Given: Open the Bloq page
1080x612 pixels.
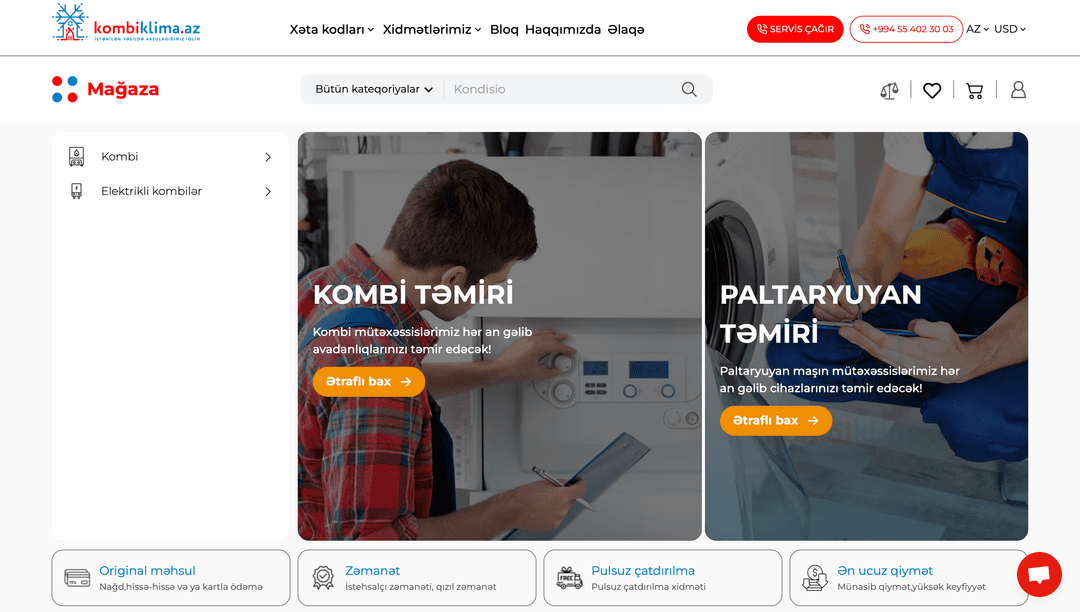Looking at the screenshot, I should (x=504, y=30).
